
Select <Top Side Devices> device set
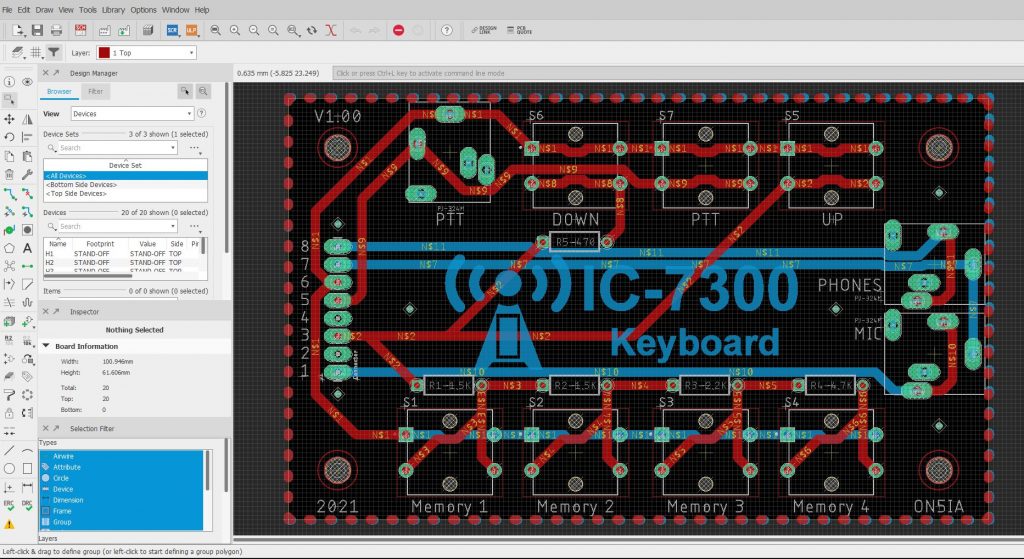tap(125, 193)
